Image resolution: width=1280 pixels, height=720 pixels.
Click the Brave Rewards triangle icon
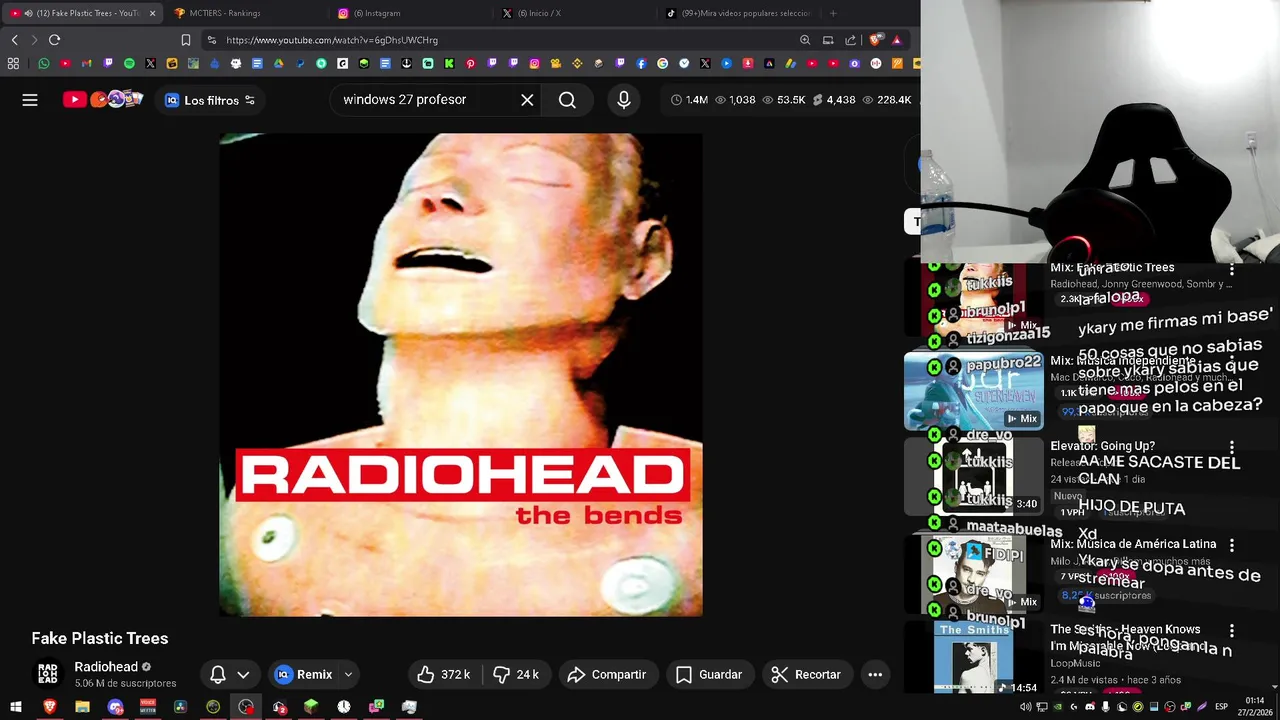pos(896,40)
